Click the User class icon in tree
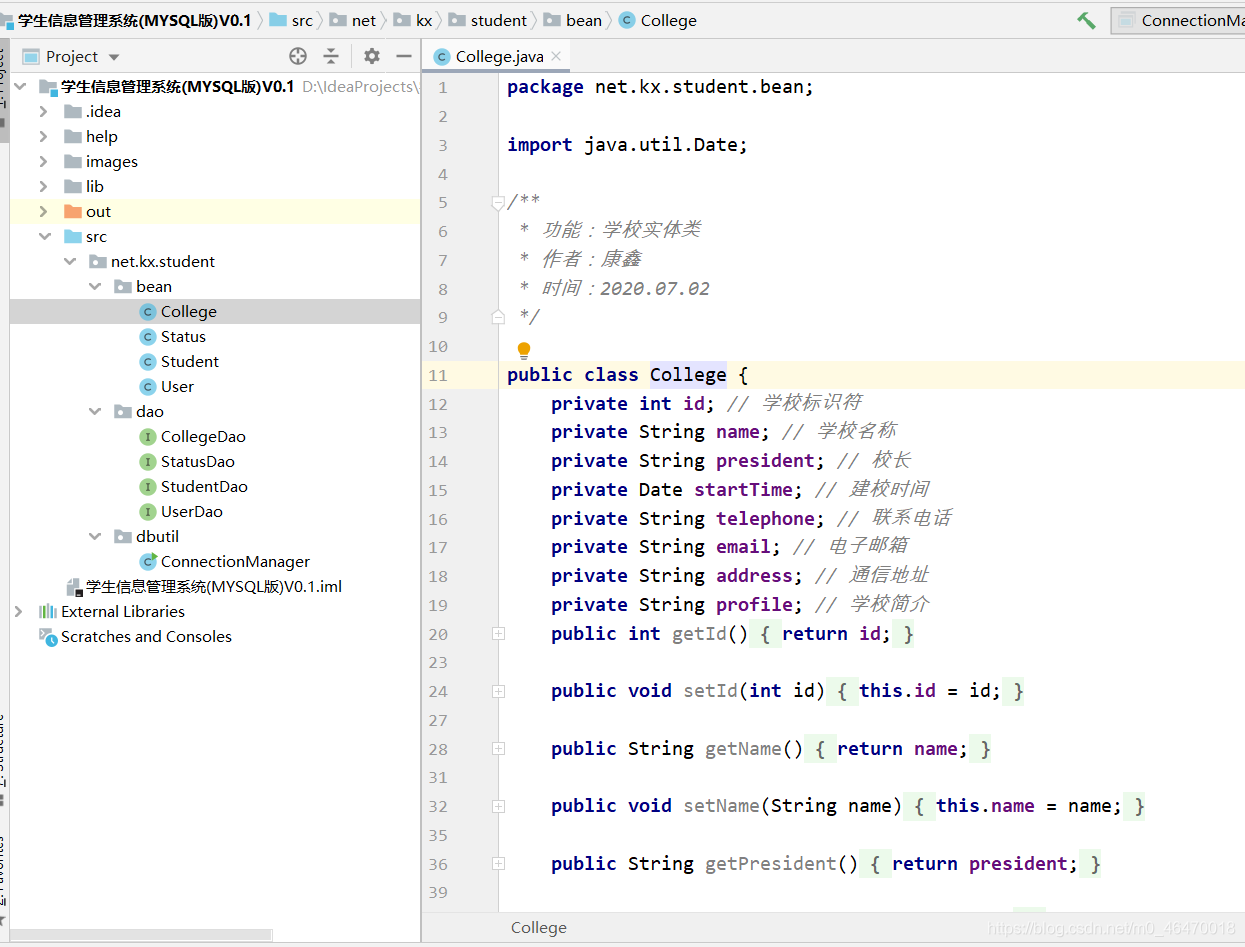Viewport: 1245px width, 947px height. coord(148,386)
